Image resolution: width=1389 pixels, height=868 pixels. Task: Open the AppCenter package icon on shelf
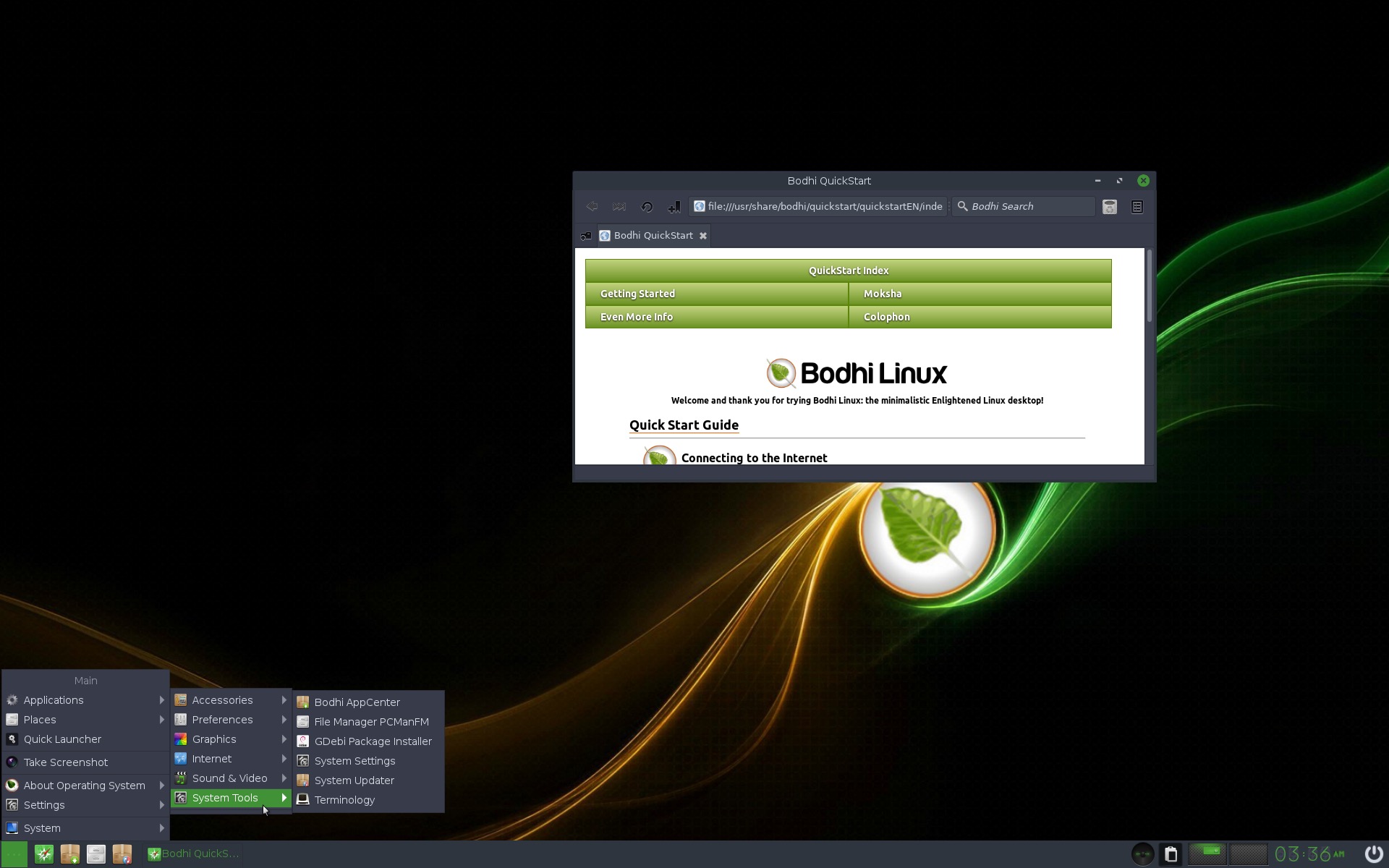click(x=70, y=854)
